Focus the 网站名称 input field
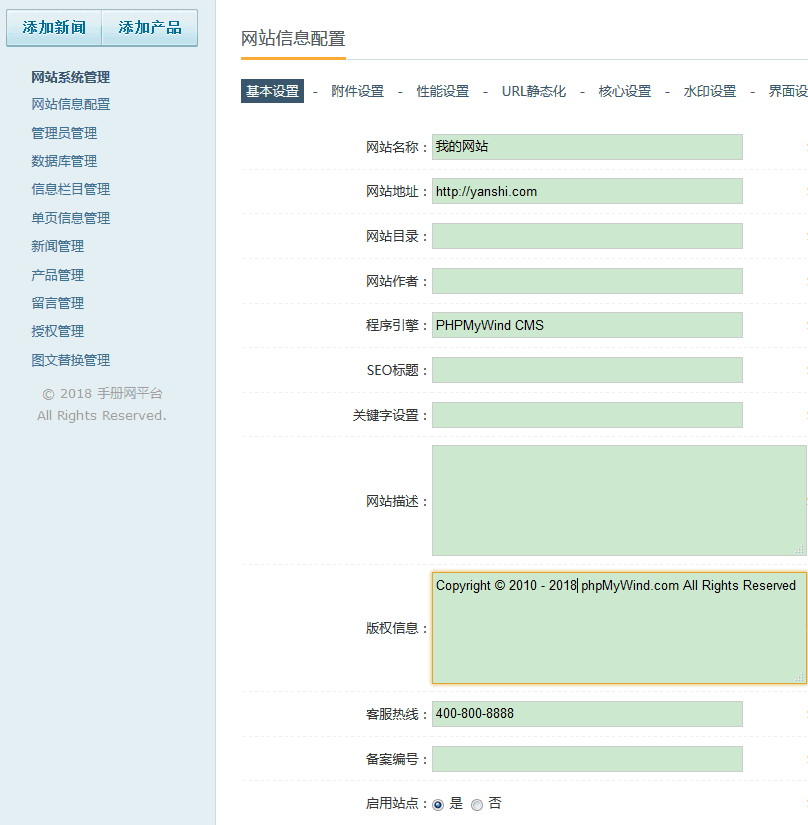Screen dimensions: 808x825 (587, 147)
